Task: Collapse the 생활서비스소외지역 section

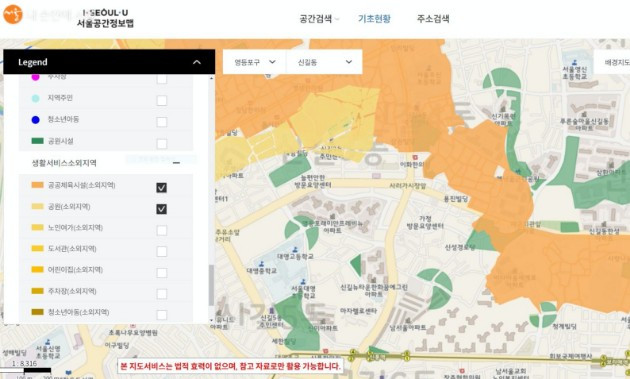Action: coord(176,163)
